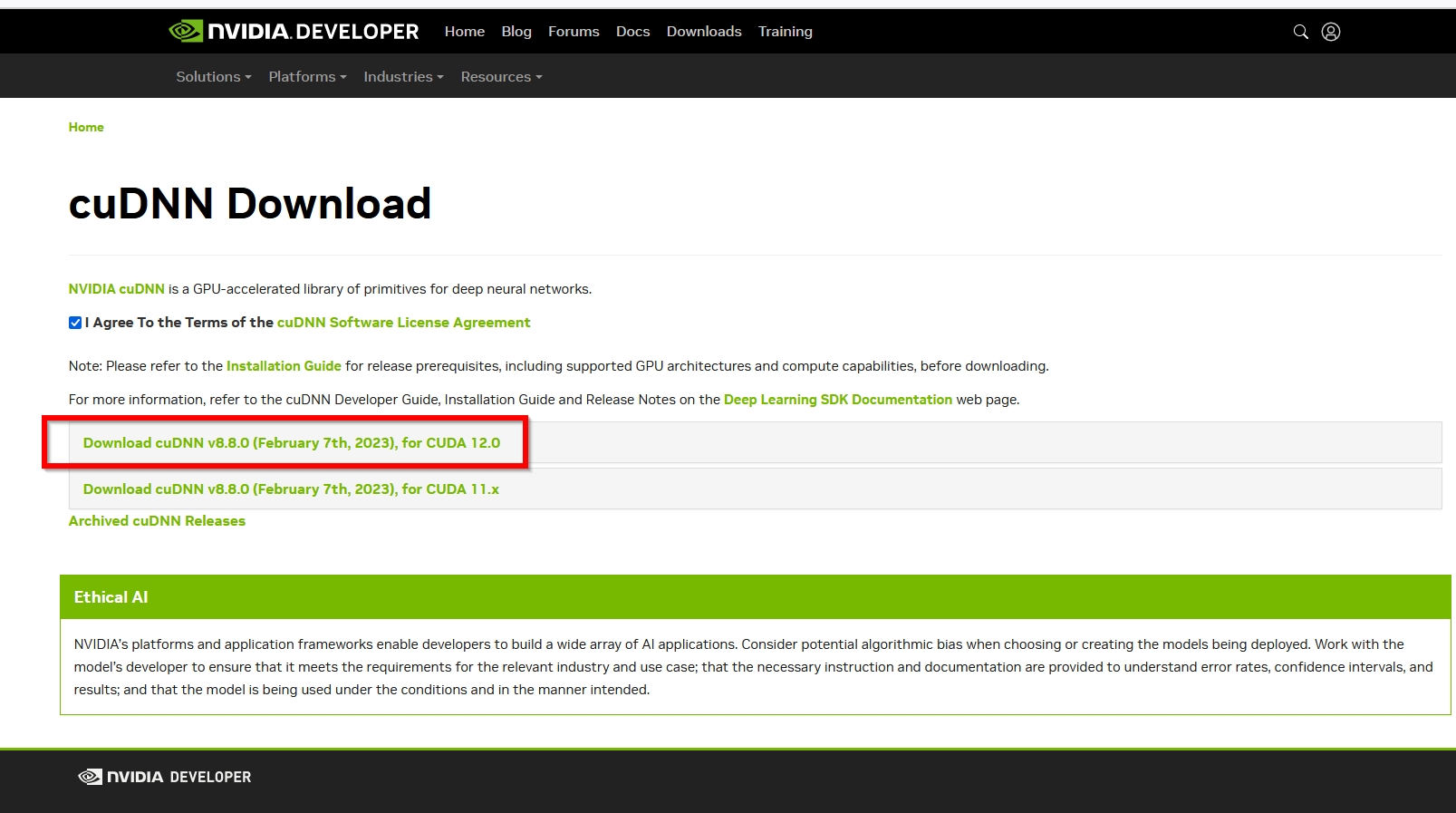The width and height of the screenshot is (1456, 813).
Task: Open the user account icon
Action: [1331, 32]
